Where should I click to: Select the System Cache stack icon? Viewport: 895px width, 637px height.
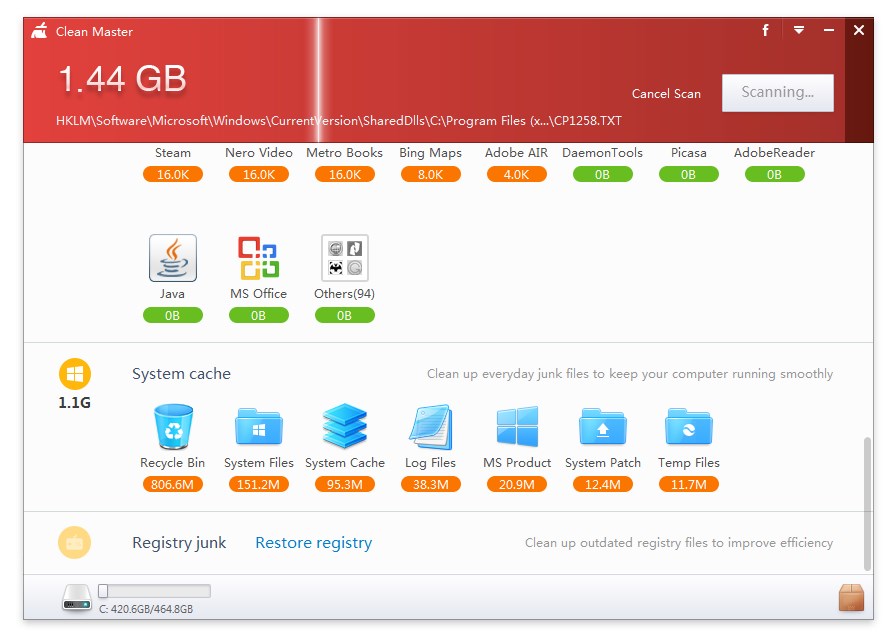pos(345,426)
